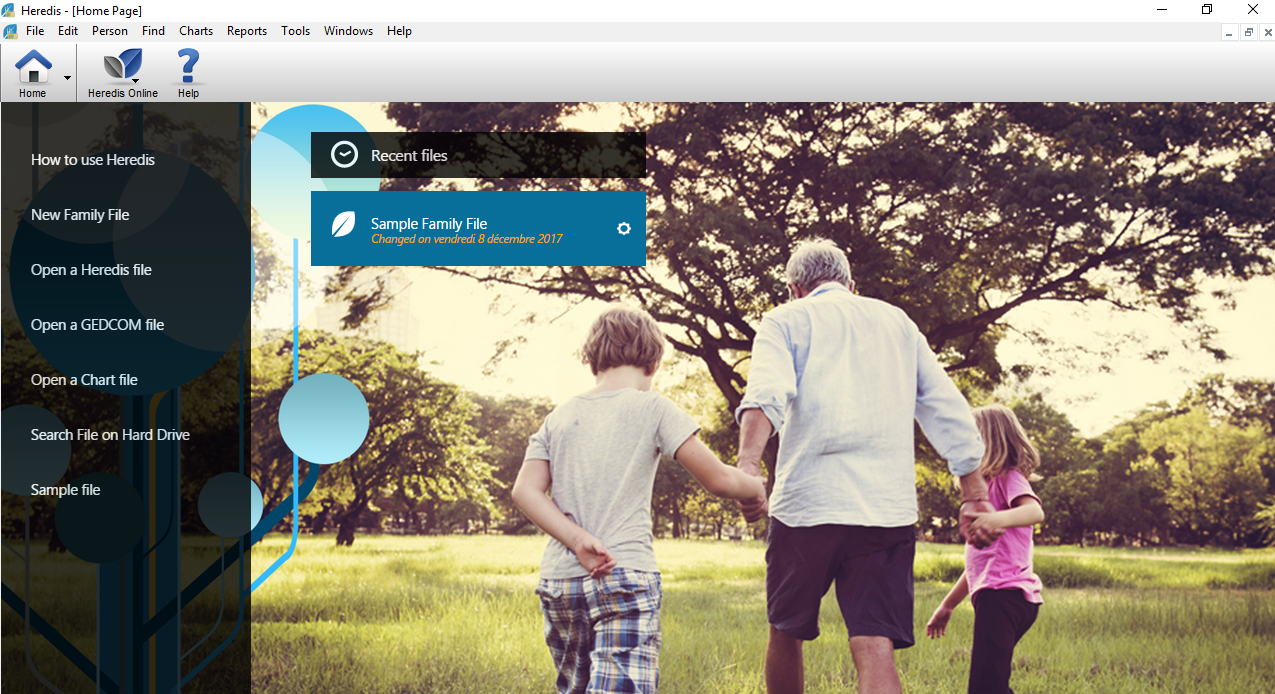Open the Help menu in the menu bar

coord(399,31)
